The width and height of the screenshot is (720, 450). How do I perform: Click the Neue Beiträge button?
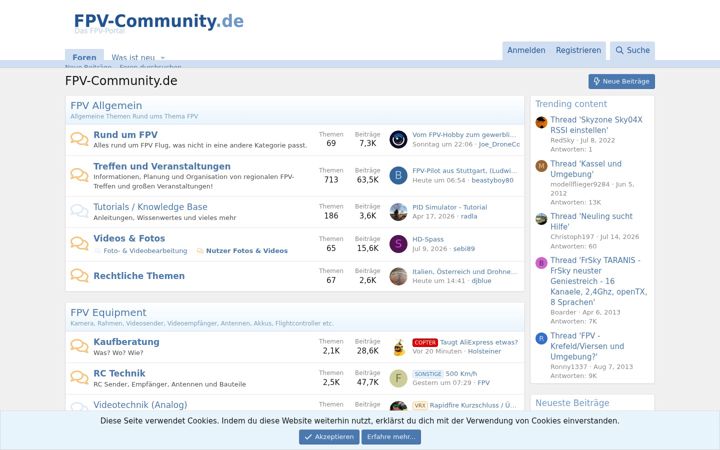[x=621, y=81]
